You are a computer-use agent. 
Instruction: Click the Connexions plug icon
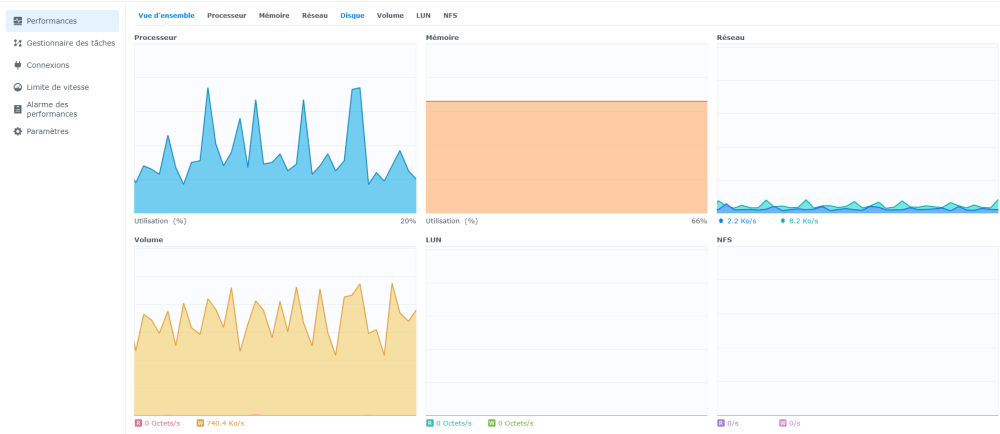click(18, 65)
